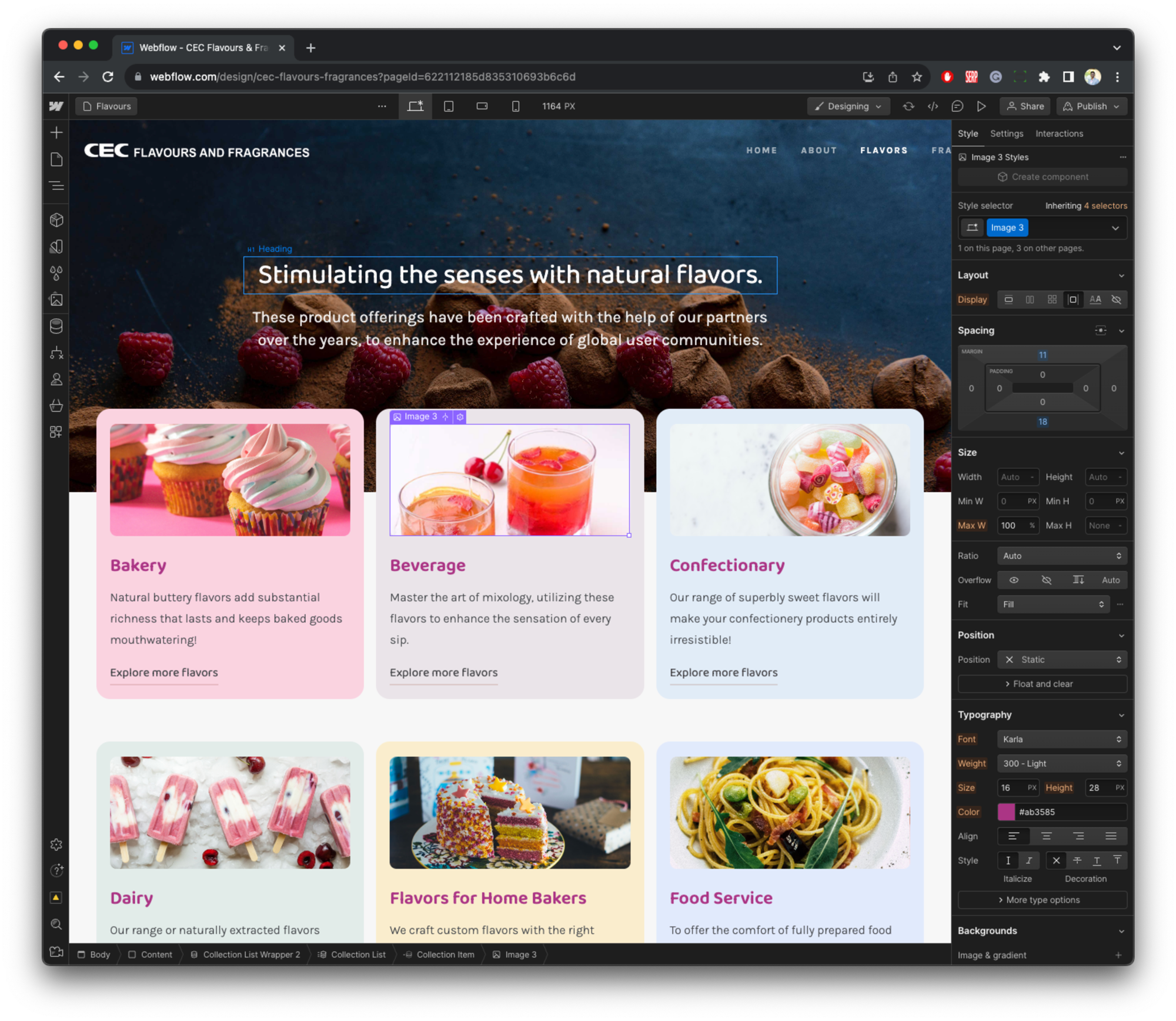Open the Audit warning panel
Screen dimensions: 1176x1021
[56, 897]
